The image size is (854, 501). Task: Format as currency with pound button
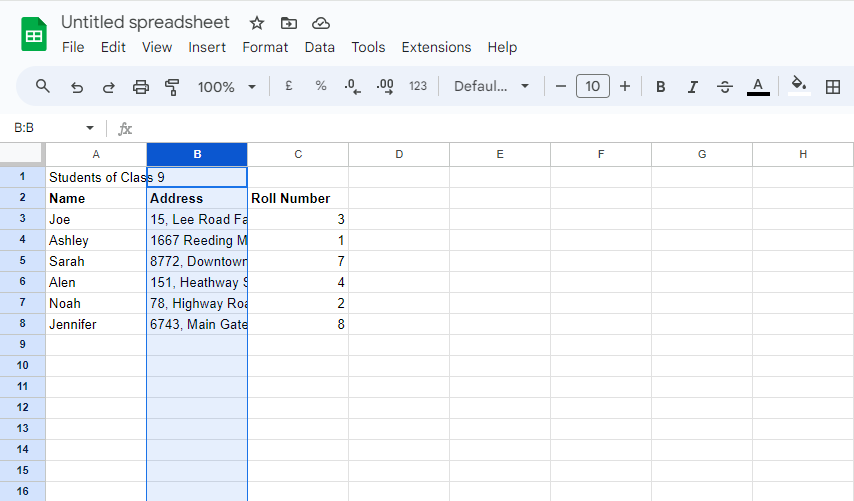coord(288,87)
